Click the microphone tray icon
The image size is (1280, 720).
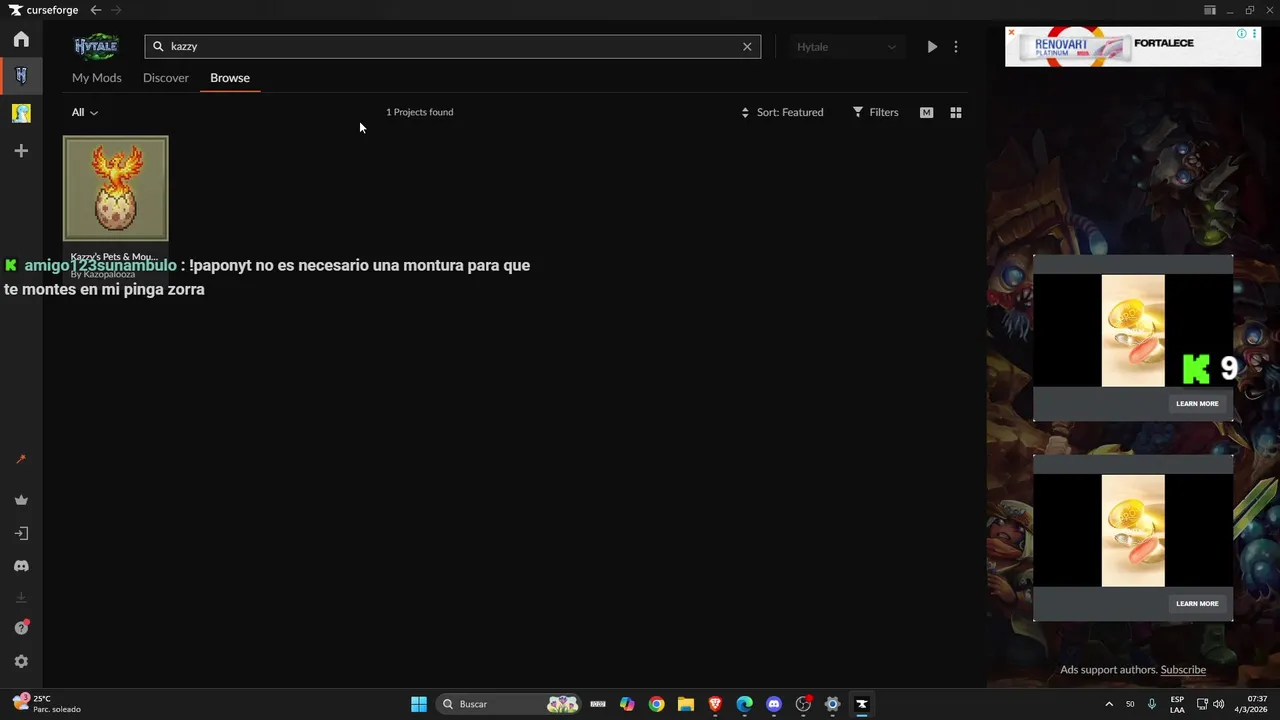pos(1152,704)
